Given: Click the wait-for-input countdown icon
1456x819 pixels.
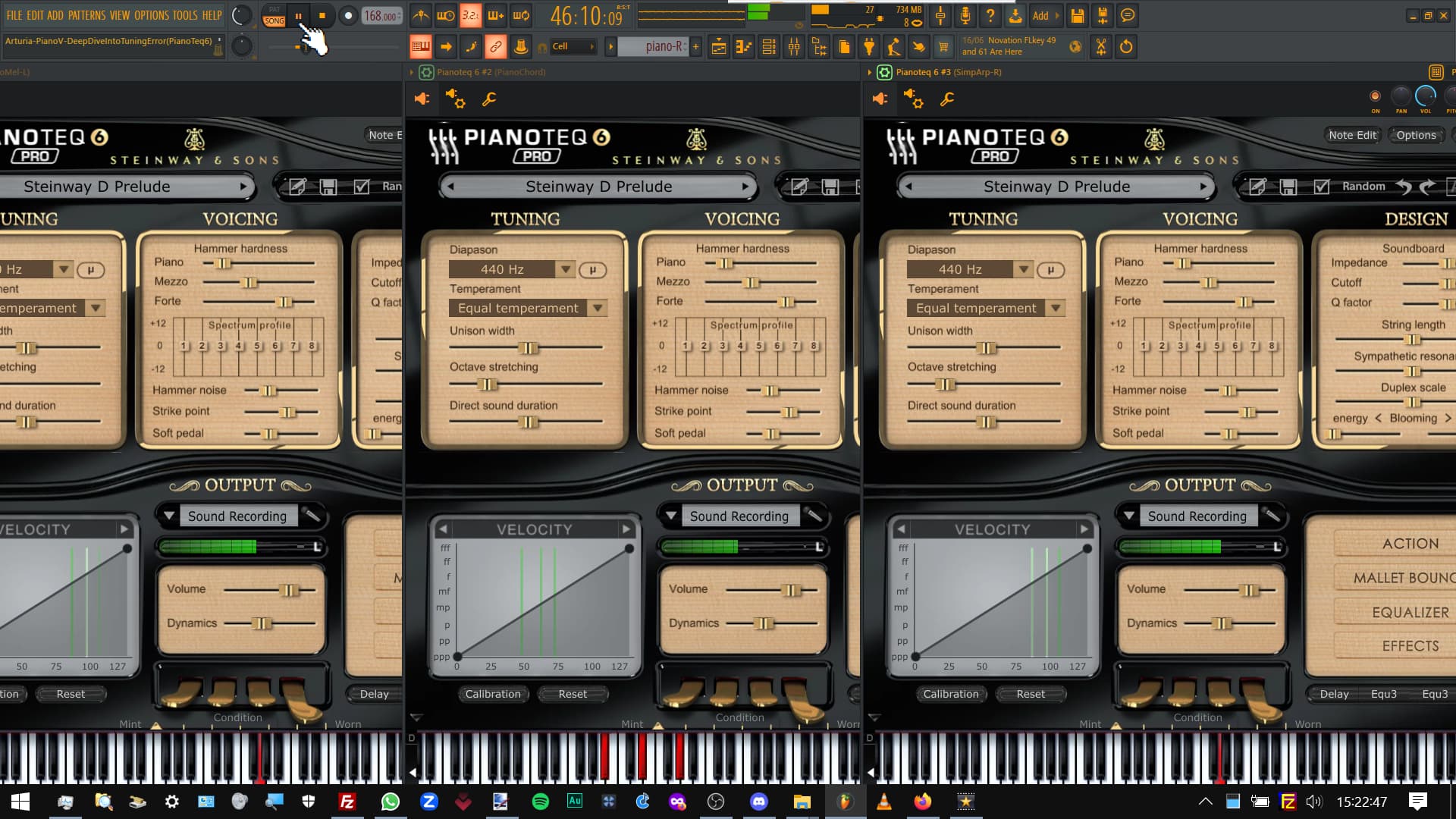Looking at the screenshot, I should pyautogui.click(x=446, y=15).
